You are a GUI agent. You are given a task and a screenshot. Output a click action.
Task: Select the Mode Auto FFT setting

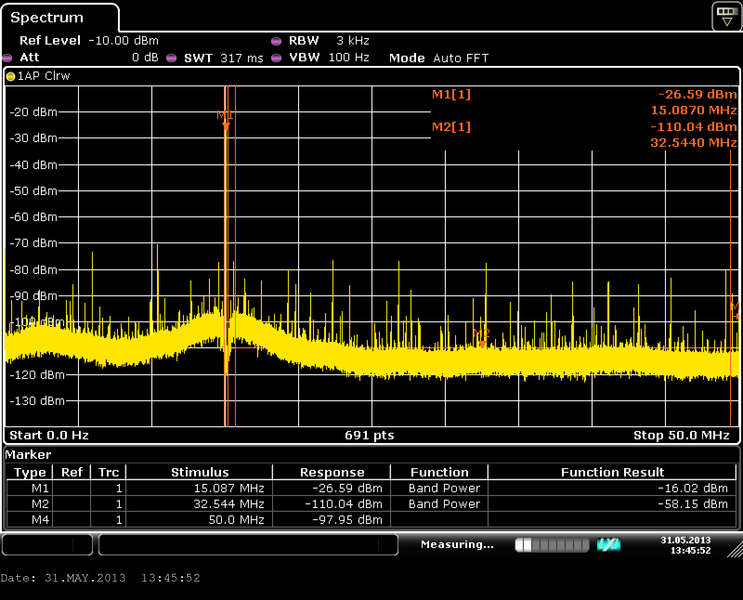(438, 58)
